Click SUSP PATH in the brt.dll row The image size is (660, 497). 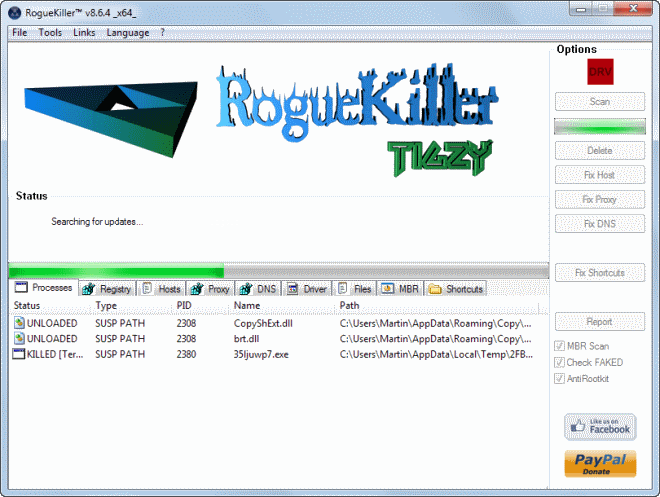click(x=120, y=339)
